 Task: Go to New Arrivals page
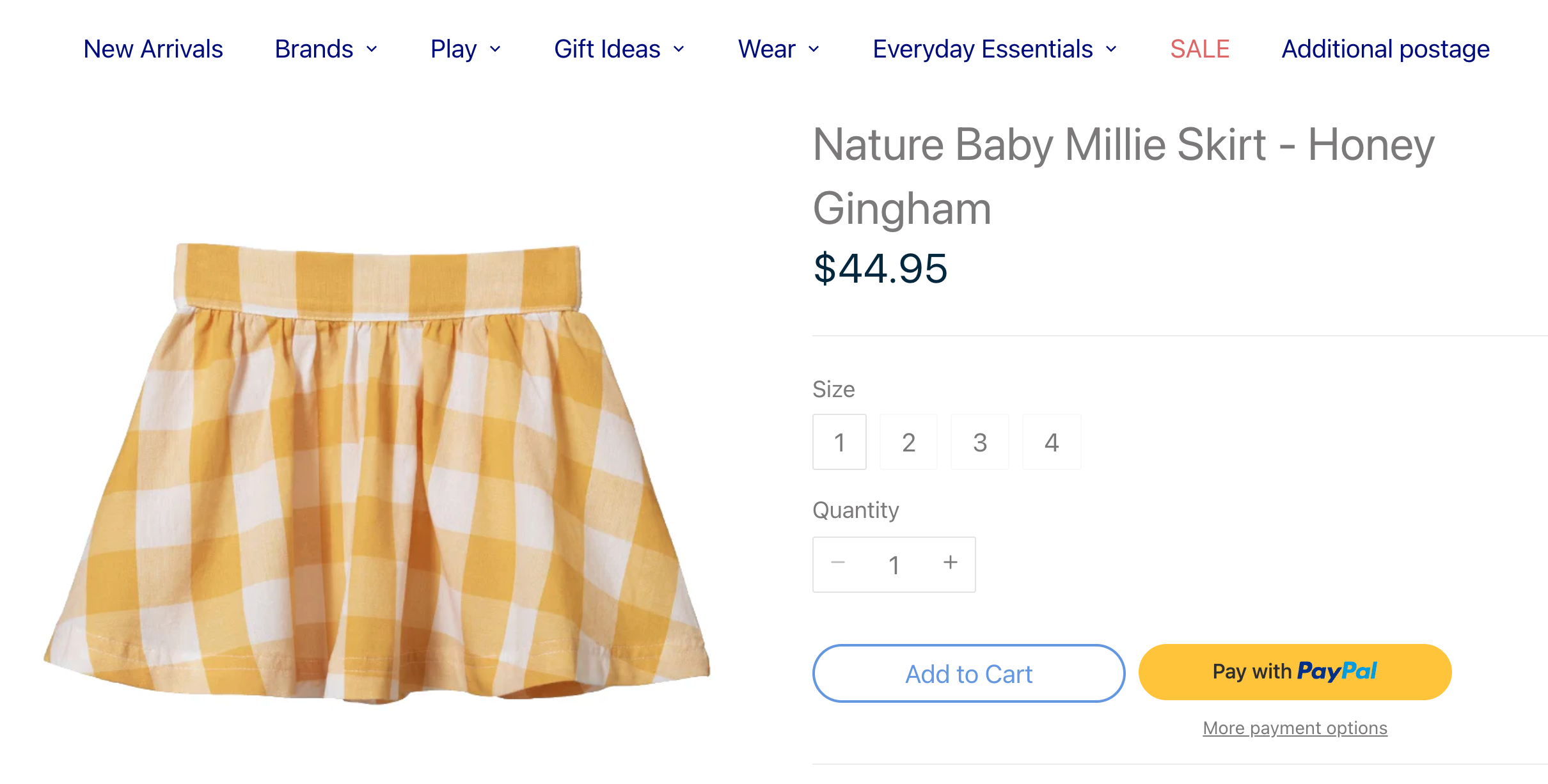(x=153, y=49)
